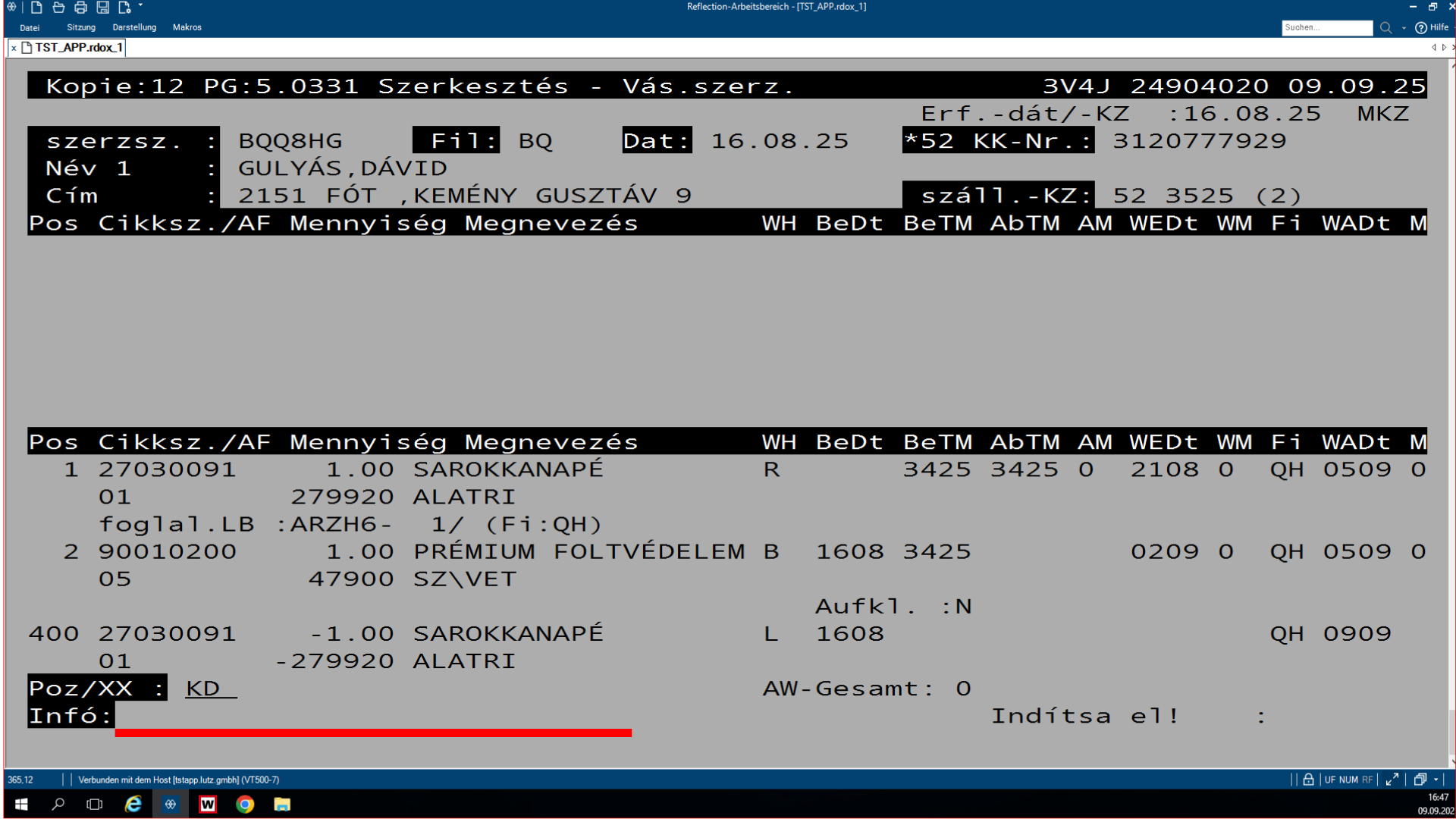Toggle full screen mode in status bar
The image size is (1456, 819).
1392,780
